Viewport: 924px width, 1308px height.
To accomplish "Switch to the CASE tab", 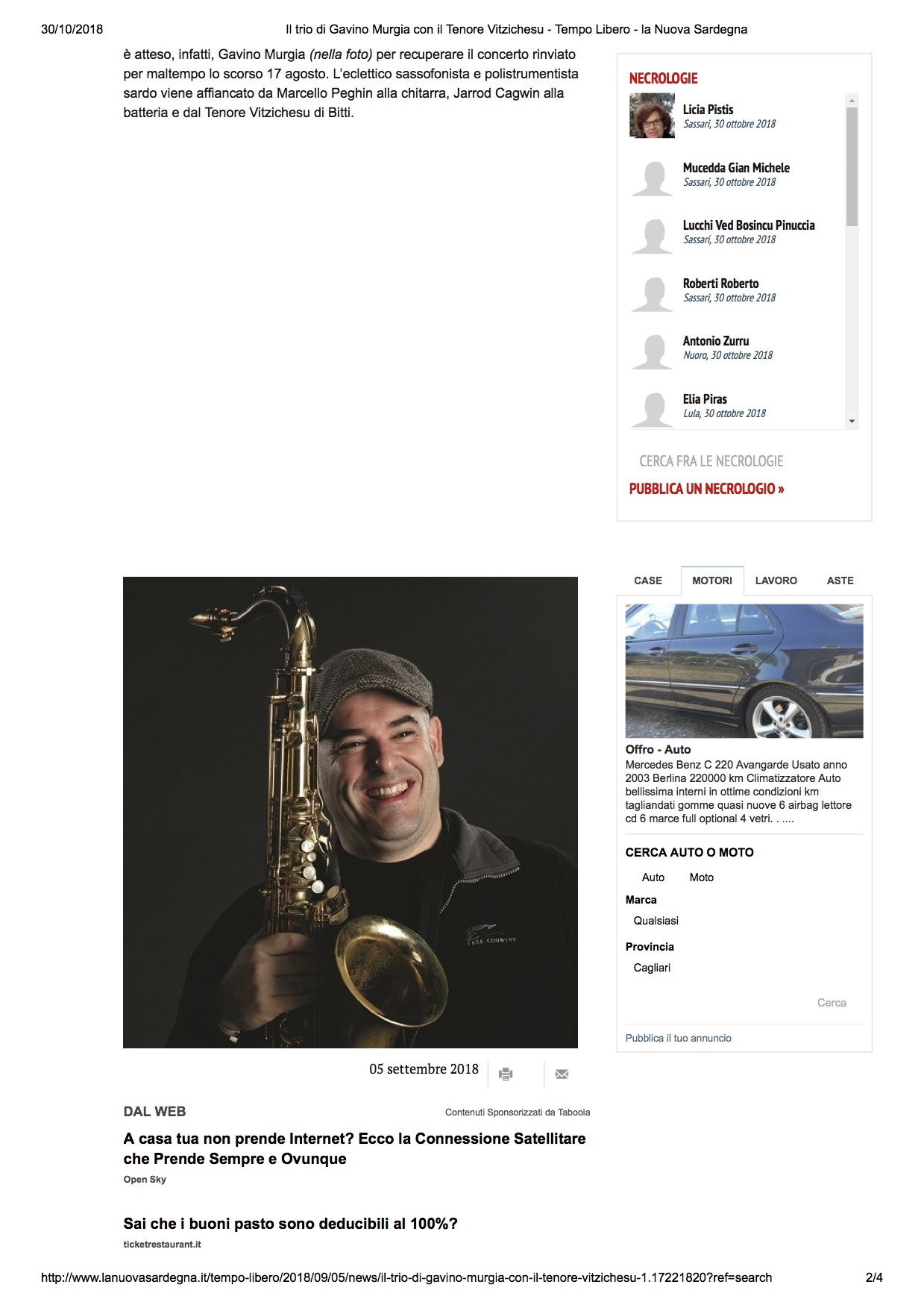I will click(648, 581).
